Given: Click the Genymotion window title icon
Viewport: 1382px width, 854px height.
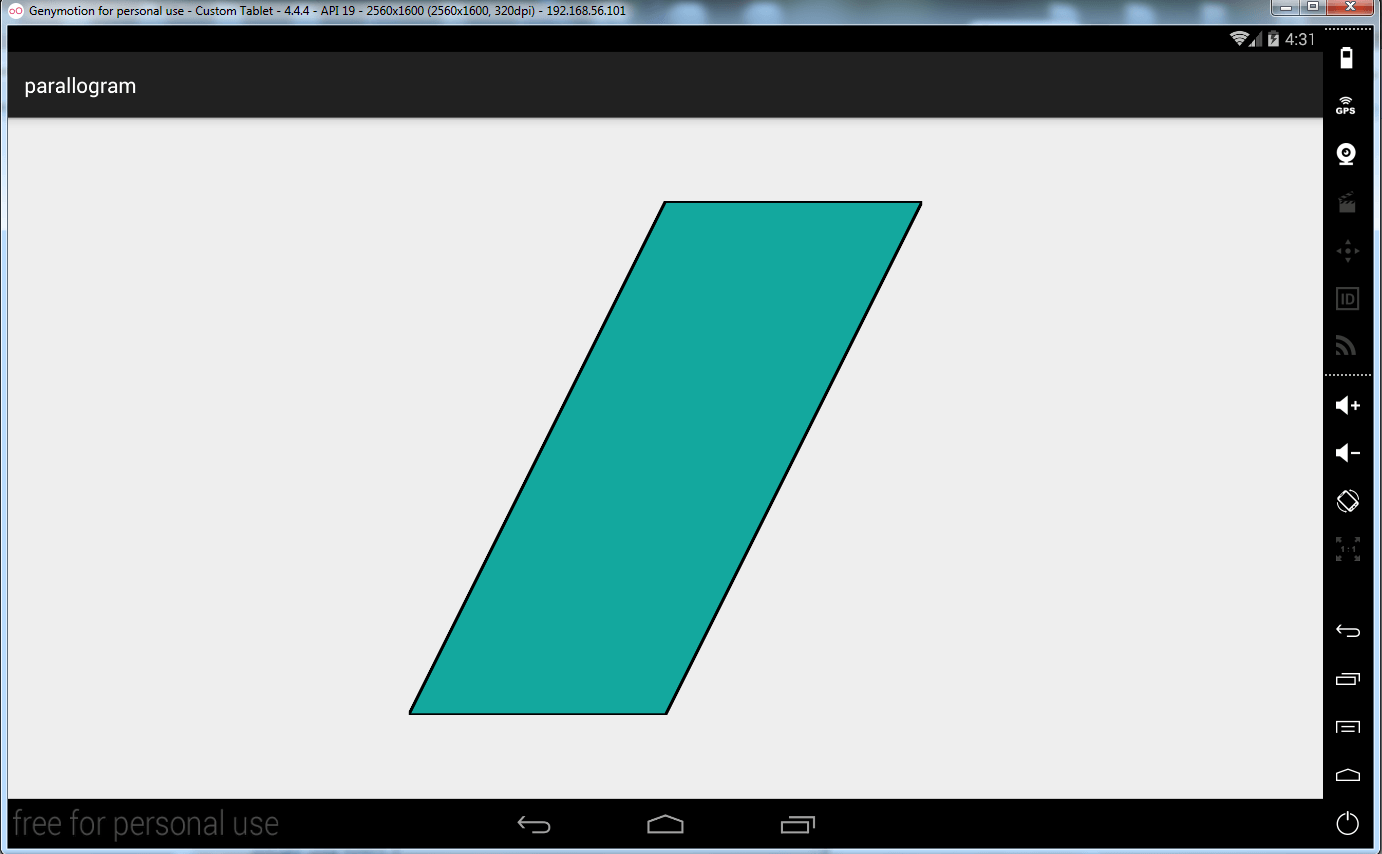Looking at the screenshot, I should click(16, 11).
